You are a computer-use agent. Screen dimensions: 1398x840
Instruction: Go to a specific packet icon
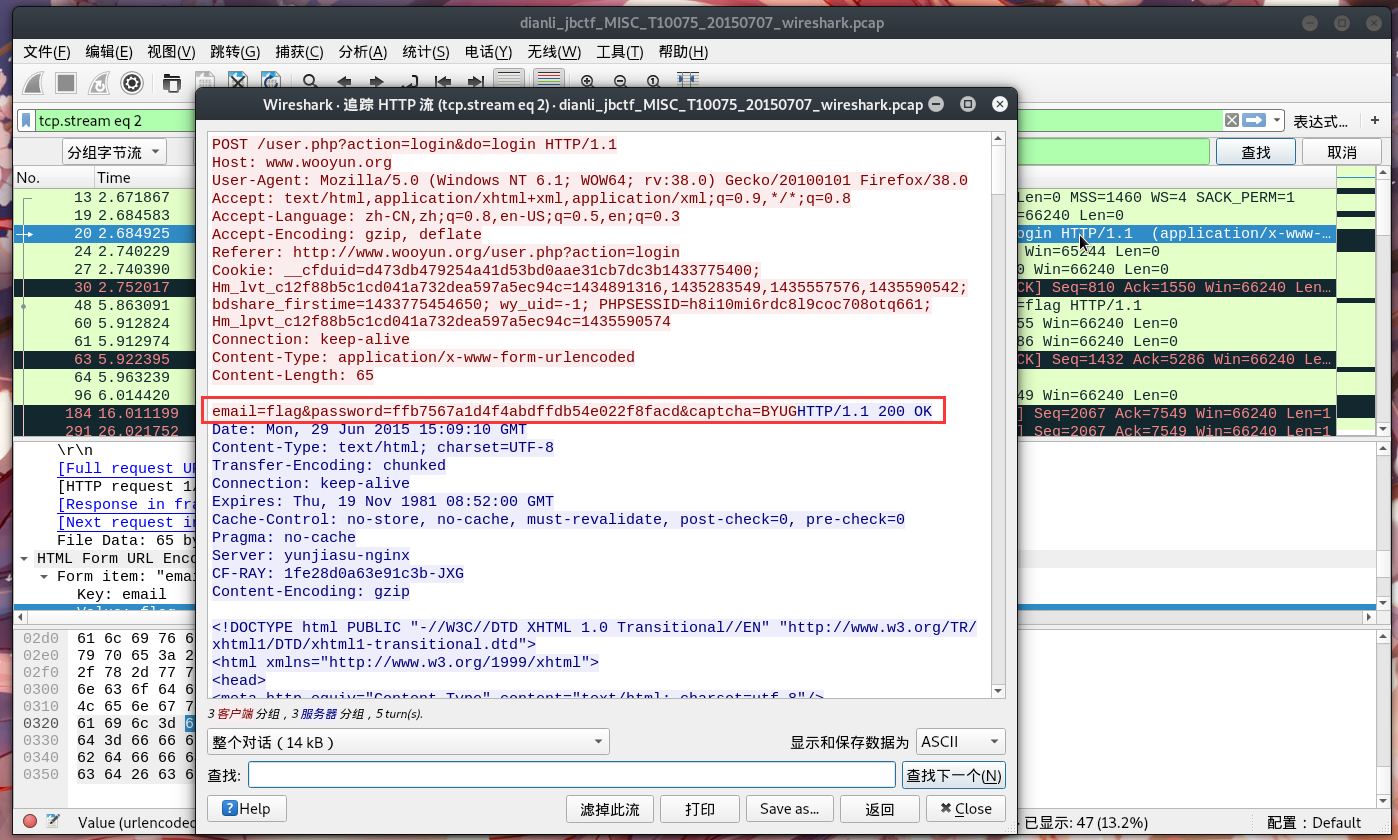pos(409,83)
